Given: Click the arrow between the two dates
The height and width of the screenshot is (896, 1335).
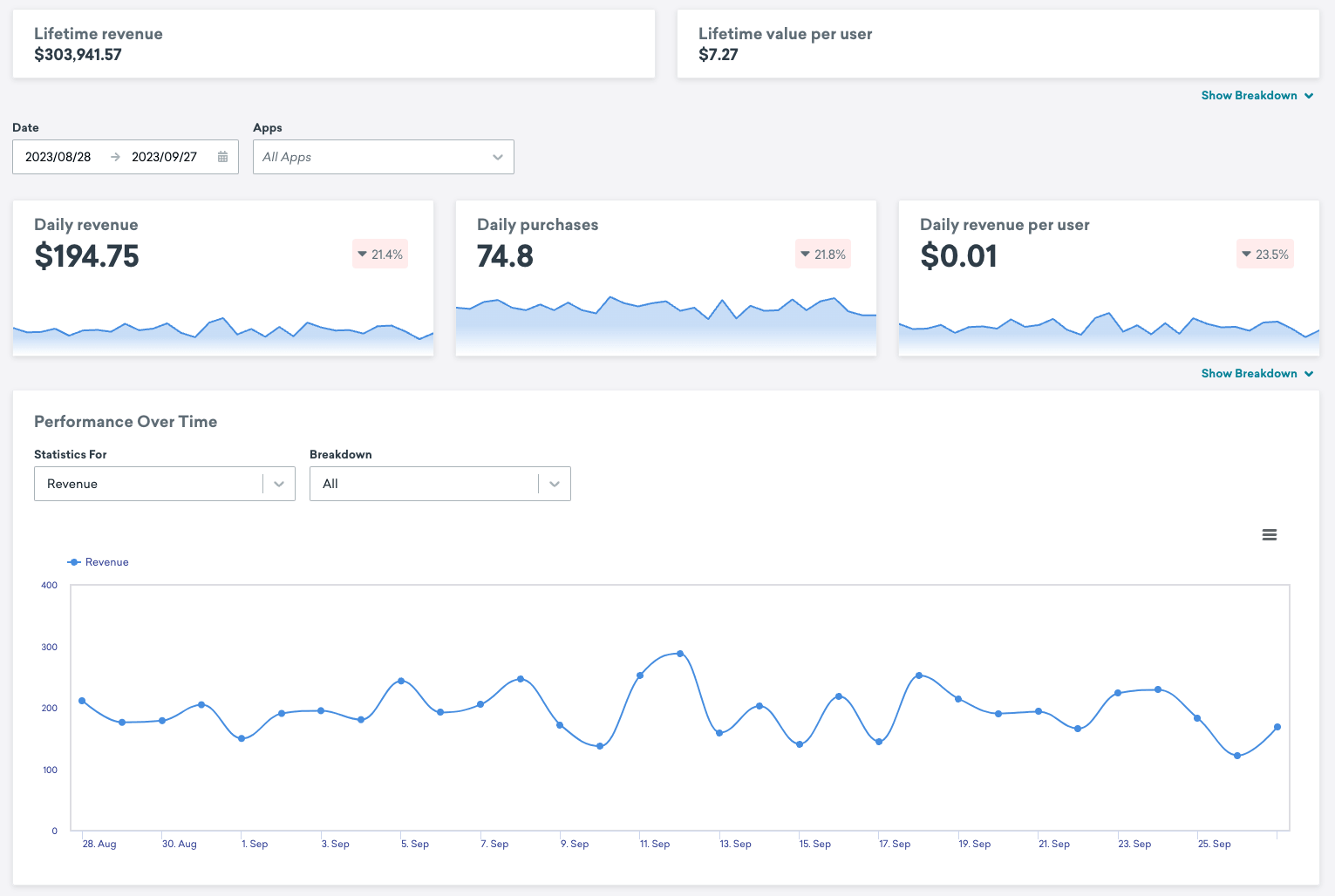Looking at the screenshot, I should tap(115, 157).
